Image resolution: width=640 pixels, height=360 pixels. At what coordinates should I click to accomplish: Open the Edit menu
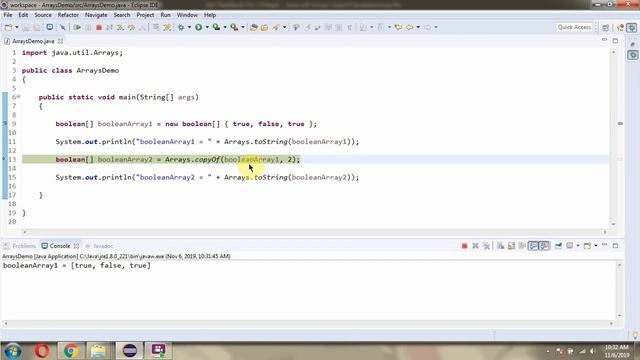click(23, 15)
